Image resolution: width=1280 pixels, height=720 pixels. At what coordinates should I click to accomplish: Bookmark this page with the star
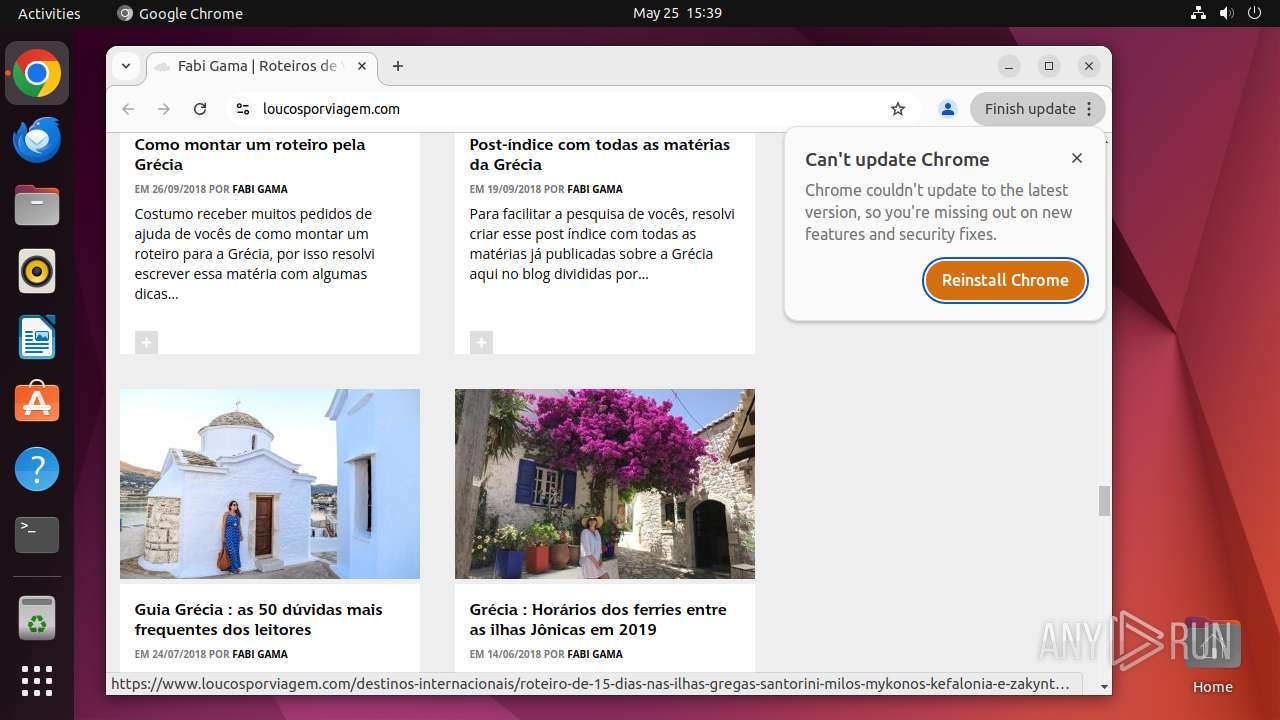[x=898, y=109]
